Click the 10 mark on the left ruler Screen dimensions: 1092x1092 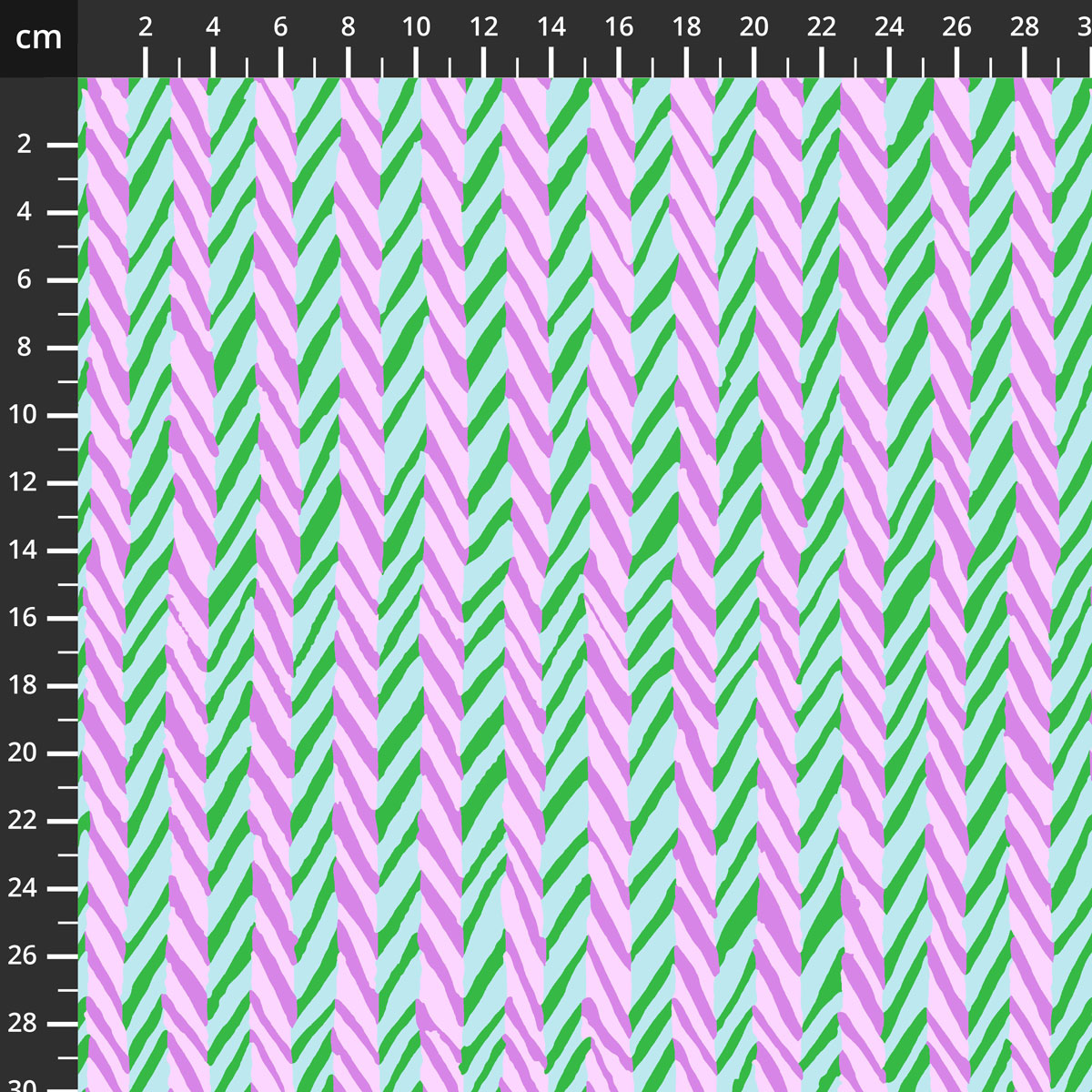pos(25,415)
